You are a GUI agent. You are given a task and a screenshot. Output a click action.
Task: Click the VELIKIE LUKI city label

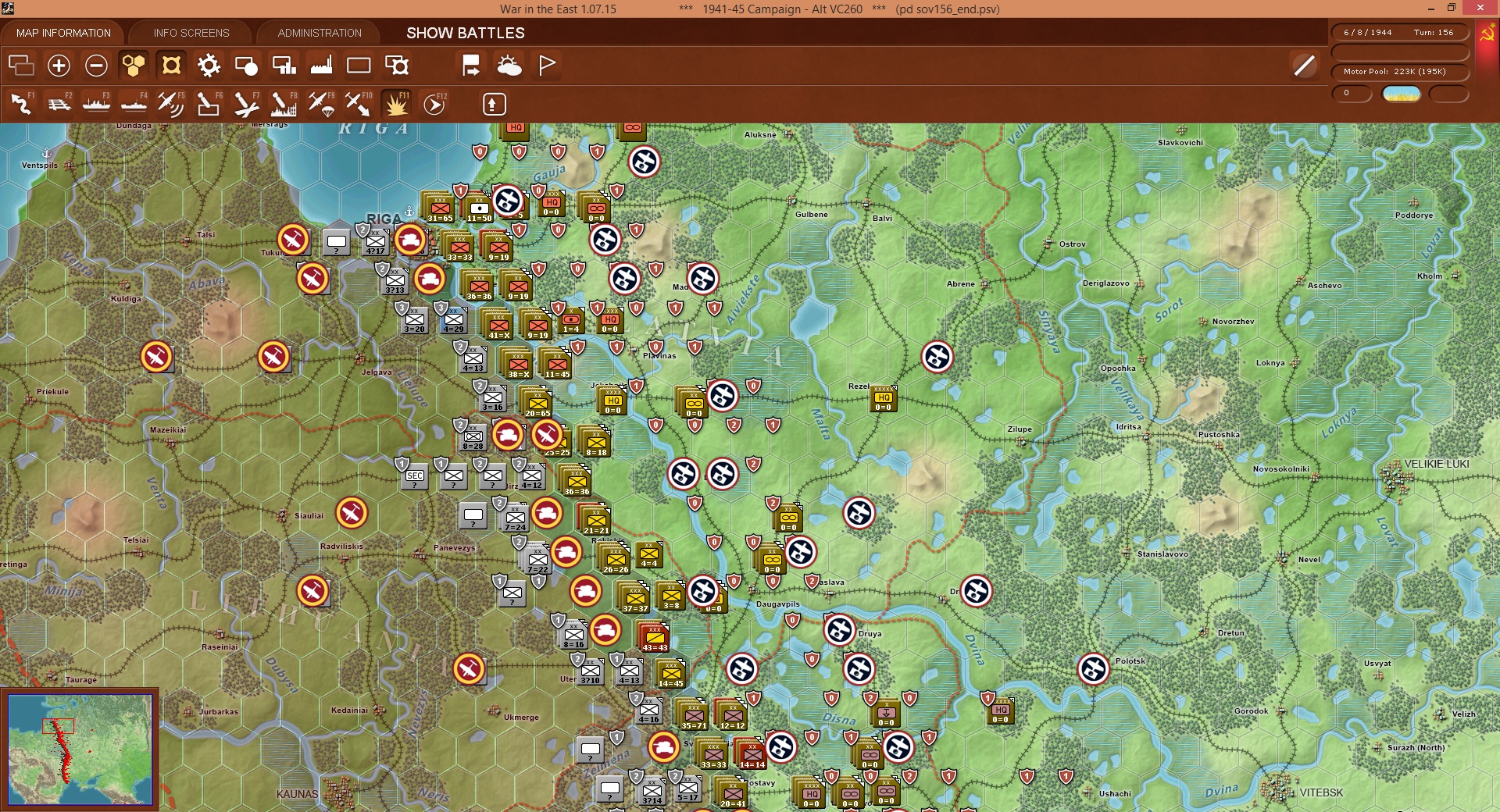click(x=1437, y=464)
